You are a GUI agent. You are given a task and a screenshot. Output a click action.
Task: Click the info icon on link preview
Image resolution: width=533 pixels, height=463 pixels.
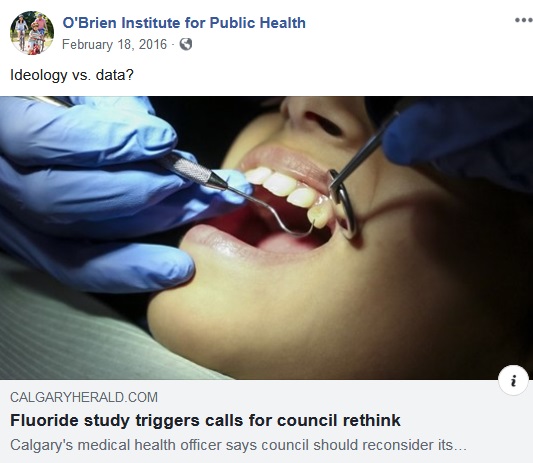(x=513, y=380)
